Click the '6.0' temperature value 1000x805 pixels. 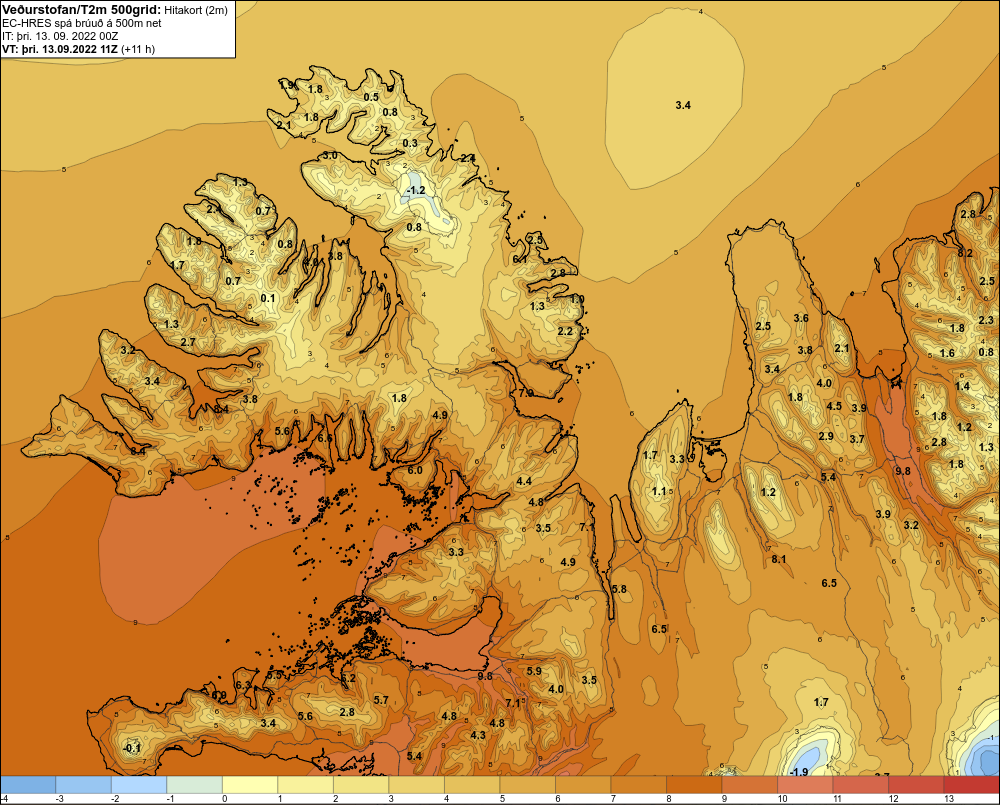(415, 470)
